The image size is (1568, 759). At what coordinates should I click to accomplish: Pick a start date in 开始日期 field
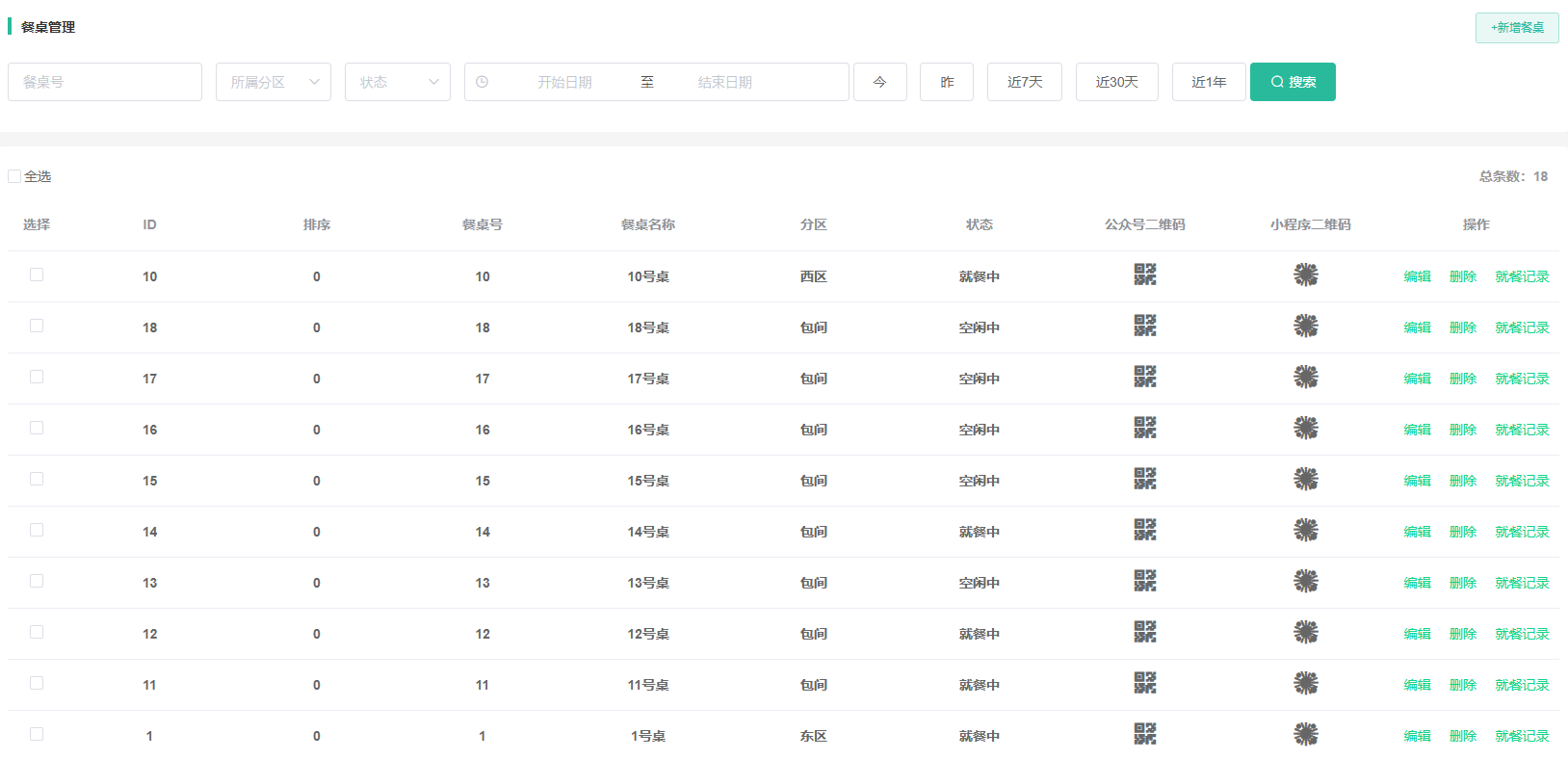tap(564, 82)
